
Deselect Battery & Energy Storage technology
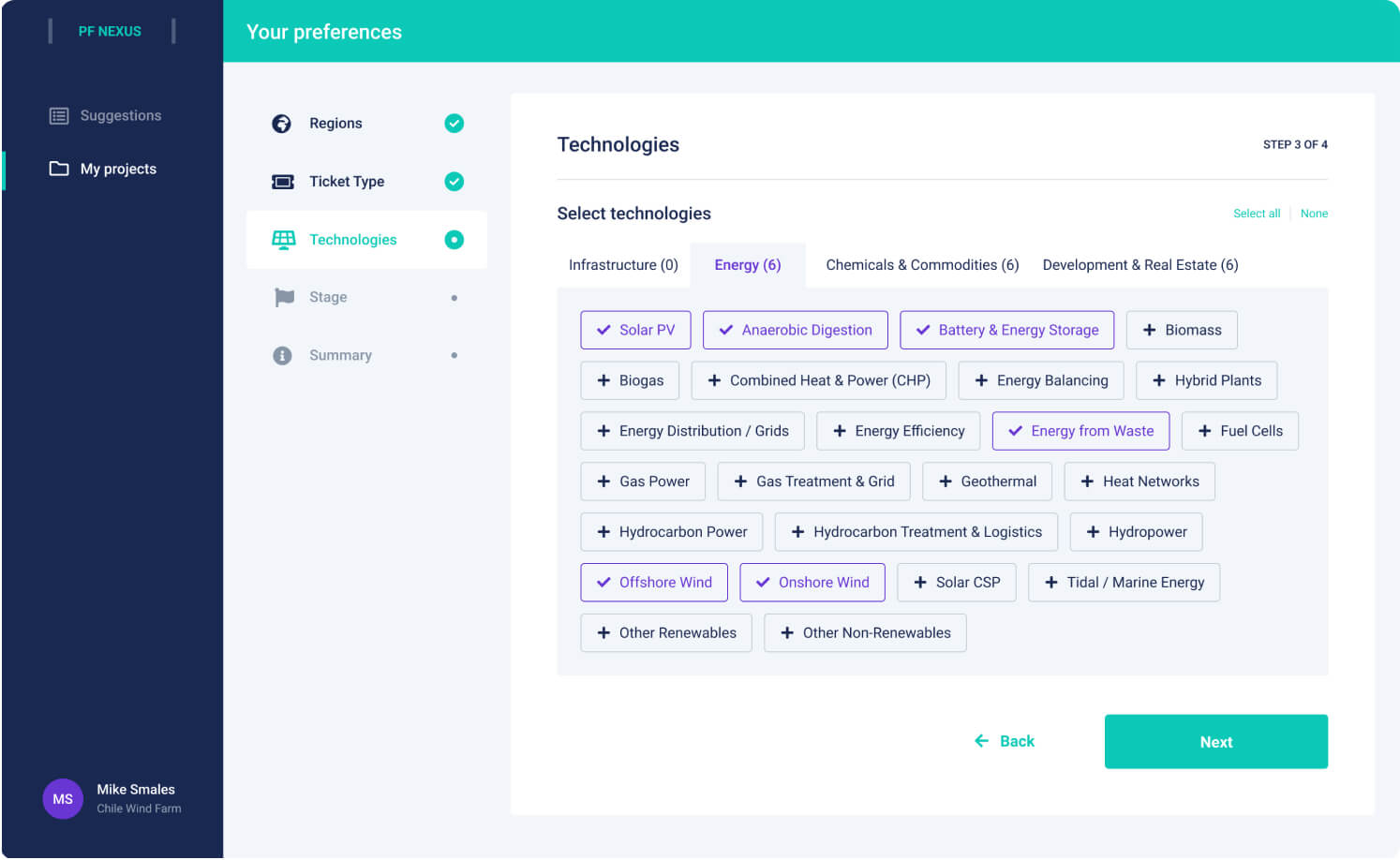[x=1007, y=330]
